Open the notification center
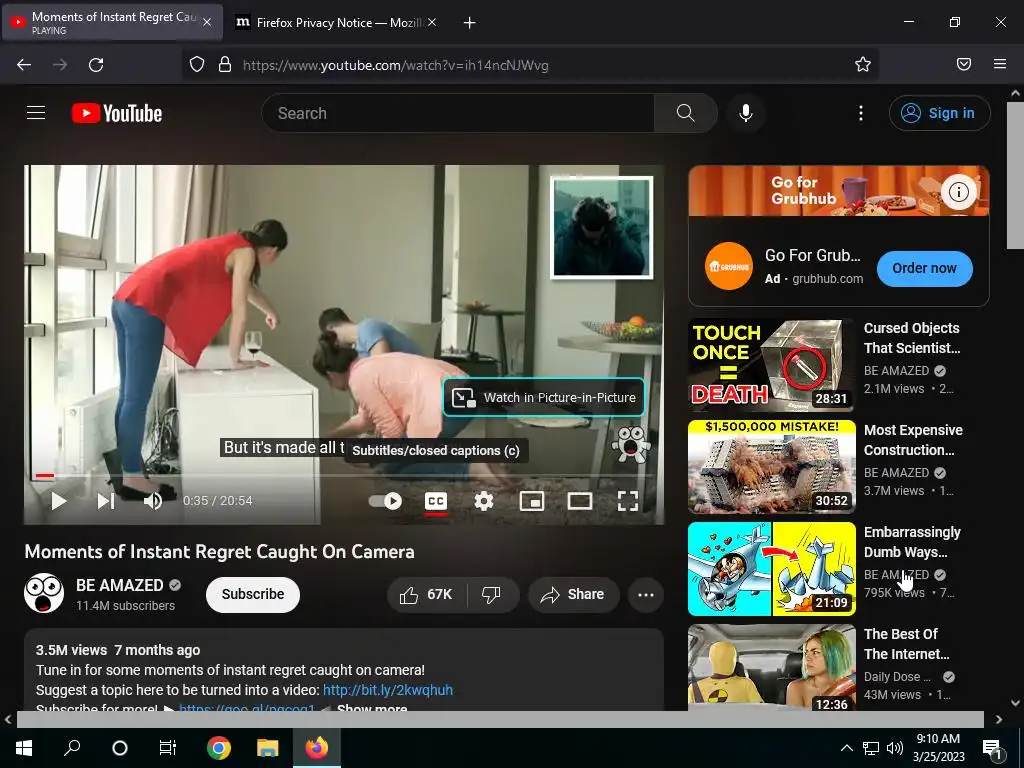The height and width of the screenshot is (768, 1024). click(991, 748)
